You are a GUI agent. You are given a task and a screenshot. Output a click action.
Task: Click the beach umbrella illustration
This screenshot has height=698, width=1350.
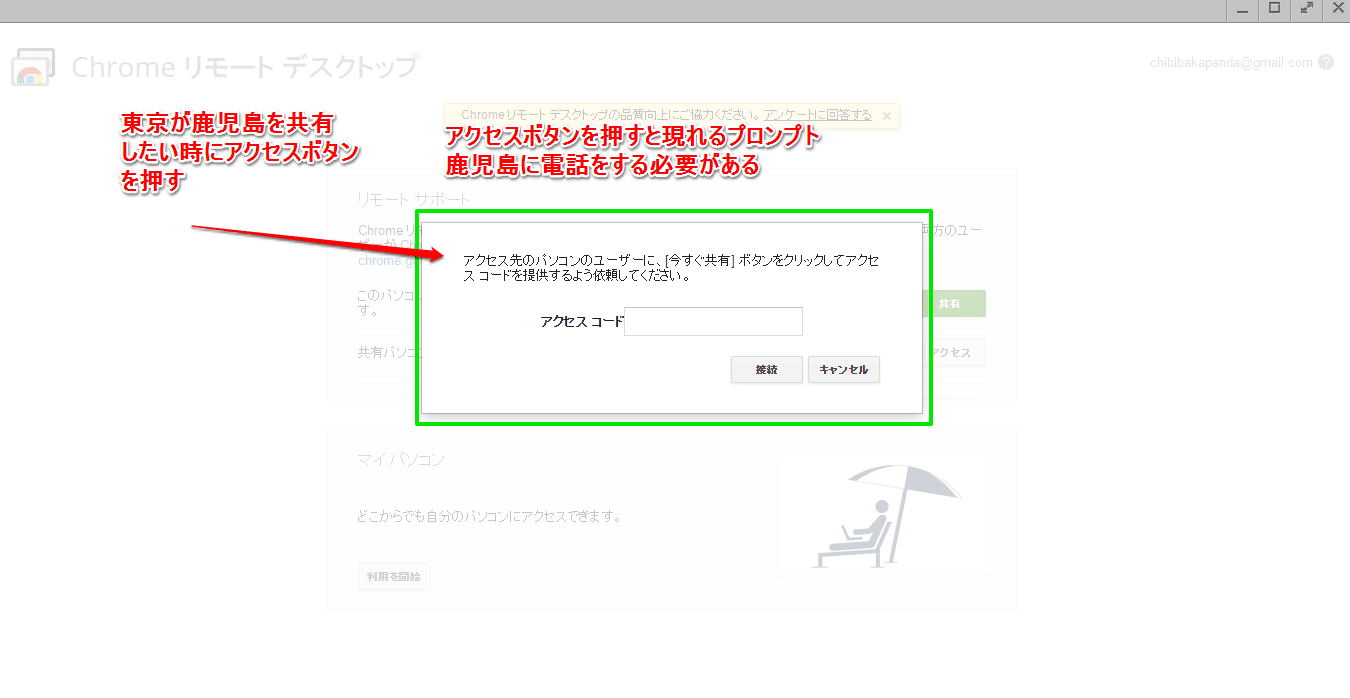(884, 514)
